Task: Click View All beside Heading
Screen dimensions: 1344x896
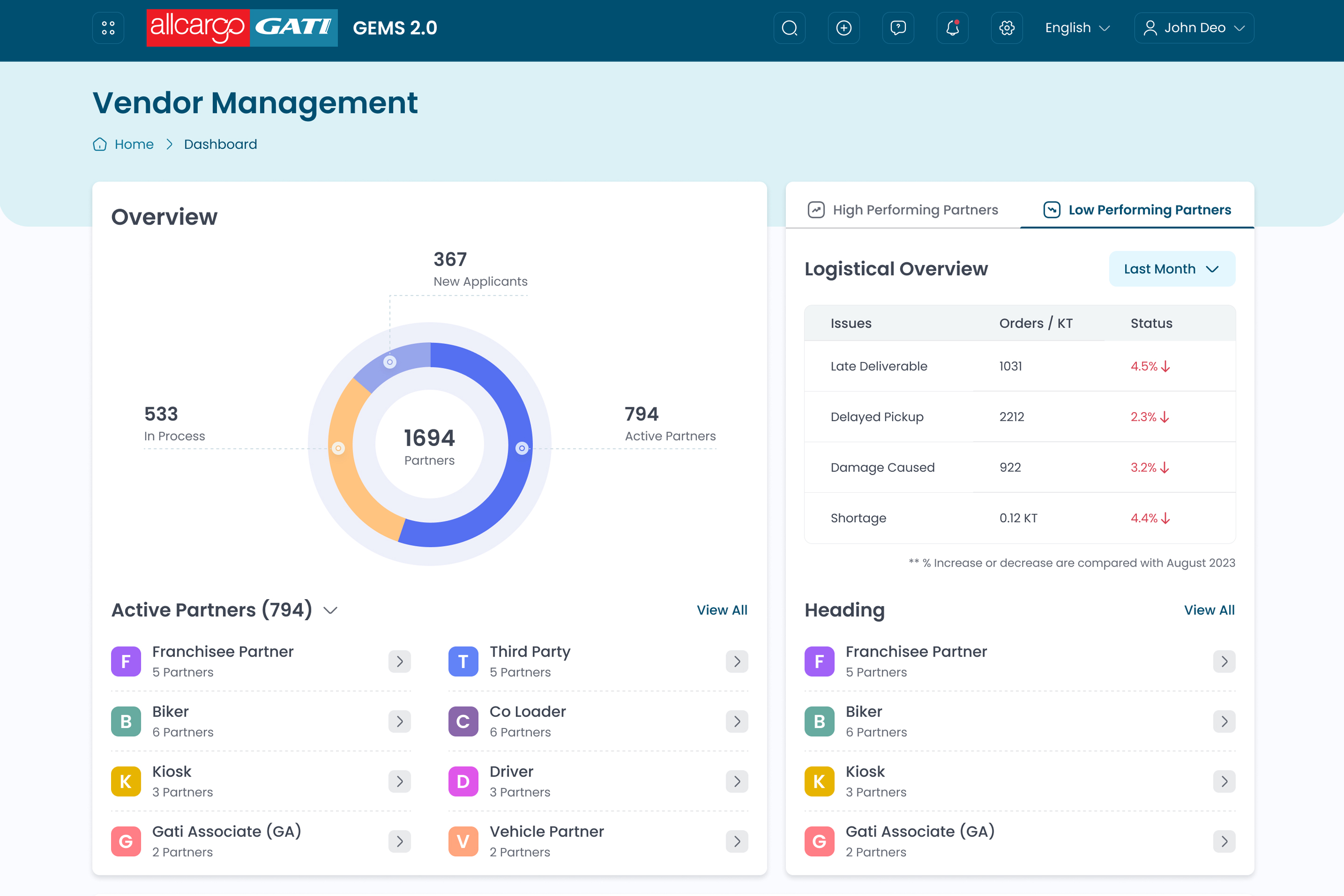Action: [1209, 610]
